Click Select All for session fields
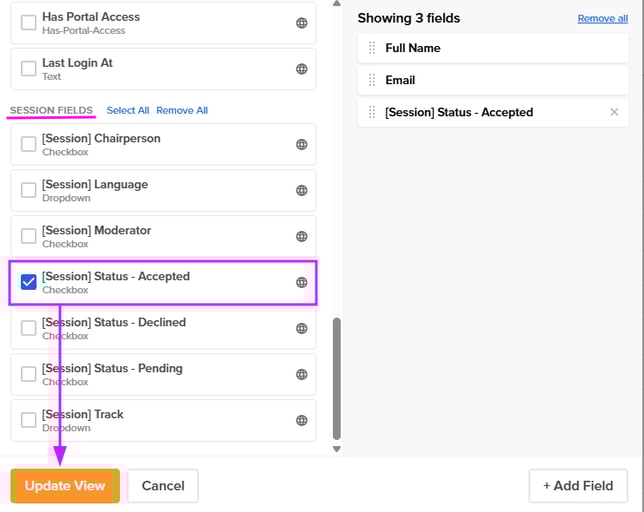The height and width of the screenshot is (512, 644). (128, 110)
